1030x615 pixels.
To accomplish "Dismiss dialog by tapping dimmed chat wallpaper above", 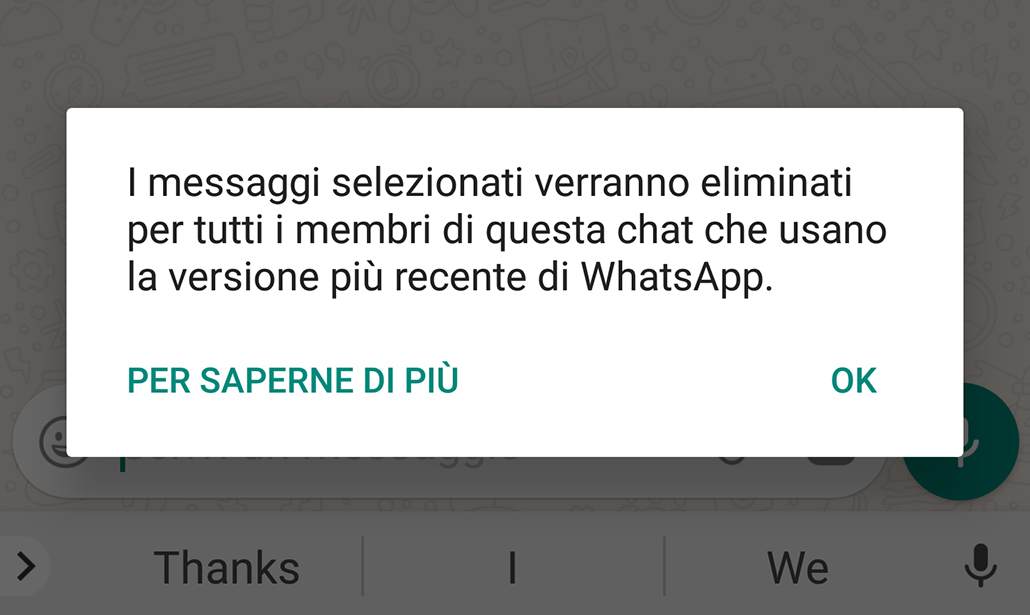I will (515, 53).
